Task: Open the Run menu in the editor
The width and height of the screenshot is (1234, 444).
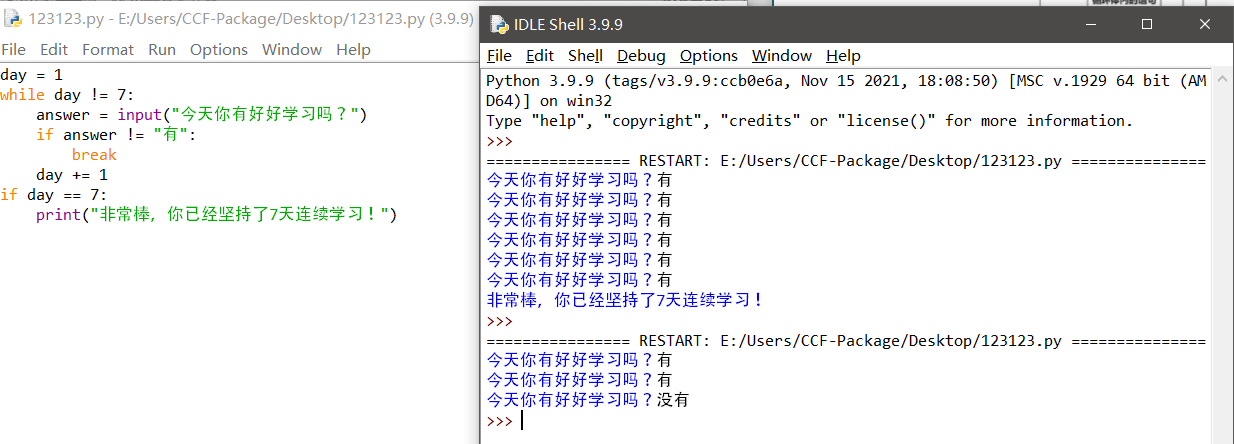Action: pyautogui.click(x=161, y=49)
